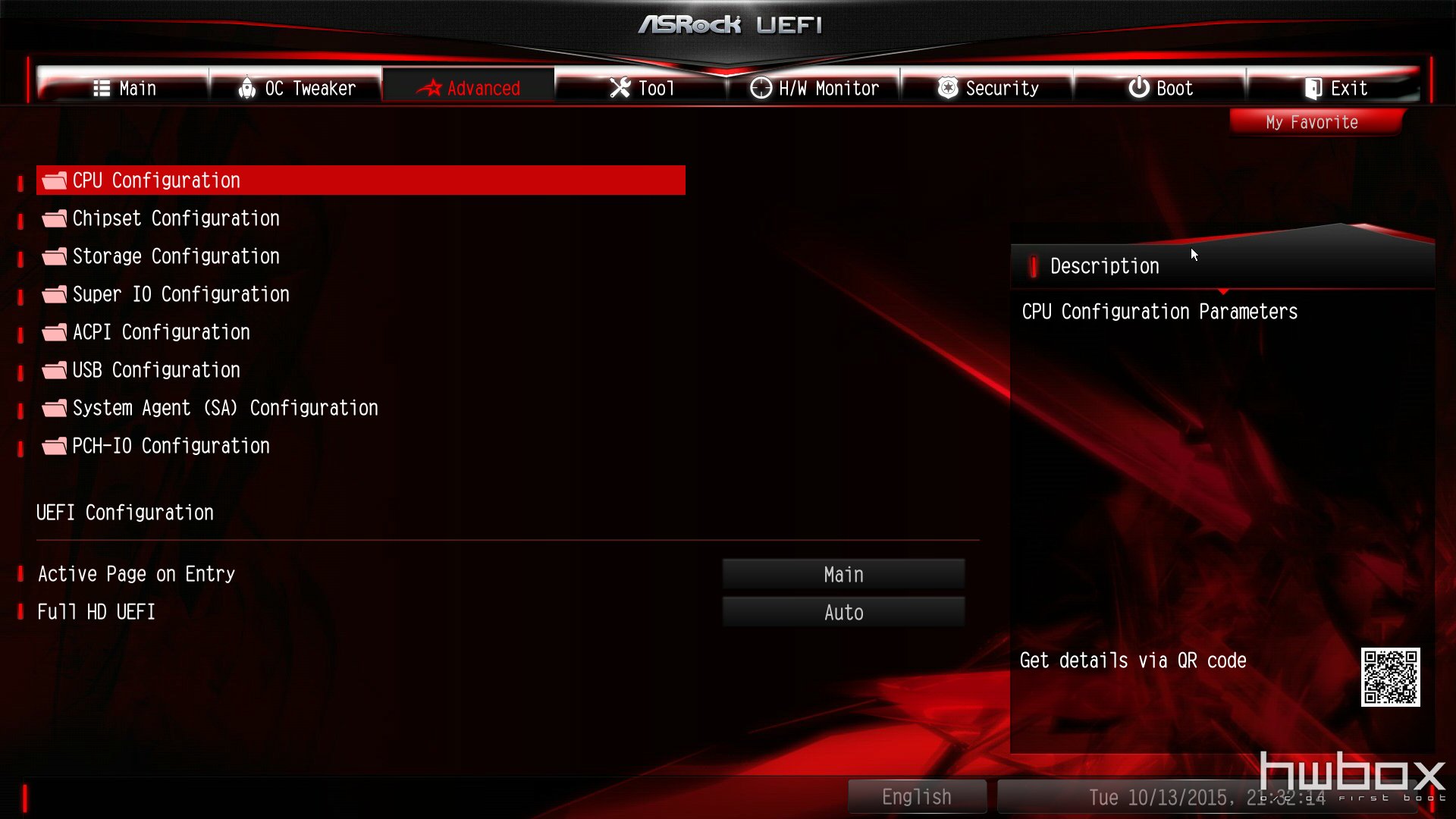Open PCH-IO Configuration folder icon
The image size is (1456, 819).
[x=53, y=445]
